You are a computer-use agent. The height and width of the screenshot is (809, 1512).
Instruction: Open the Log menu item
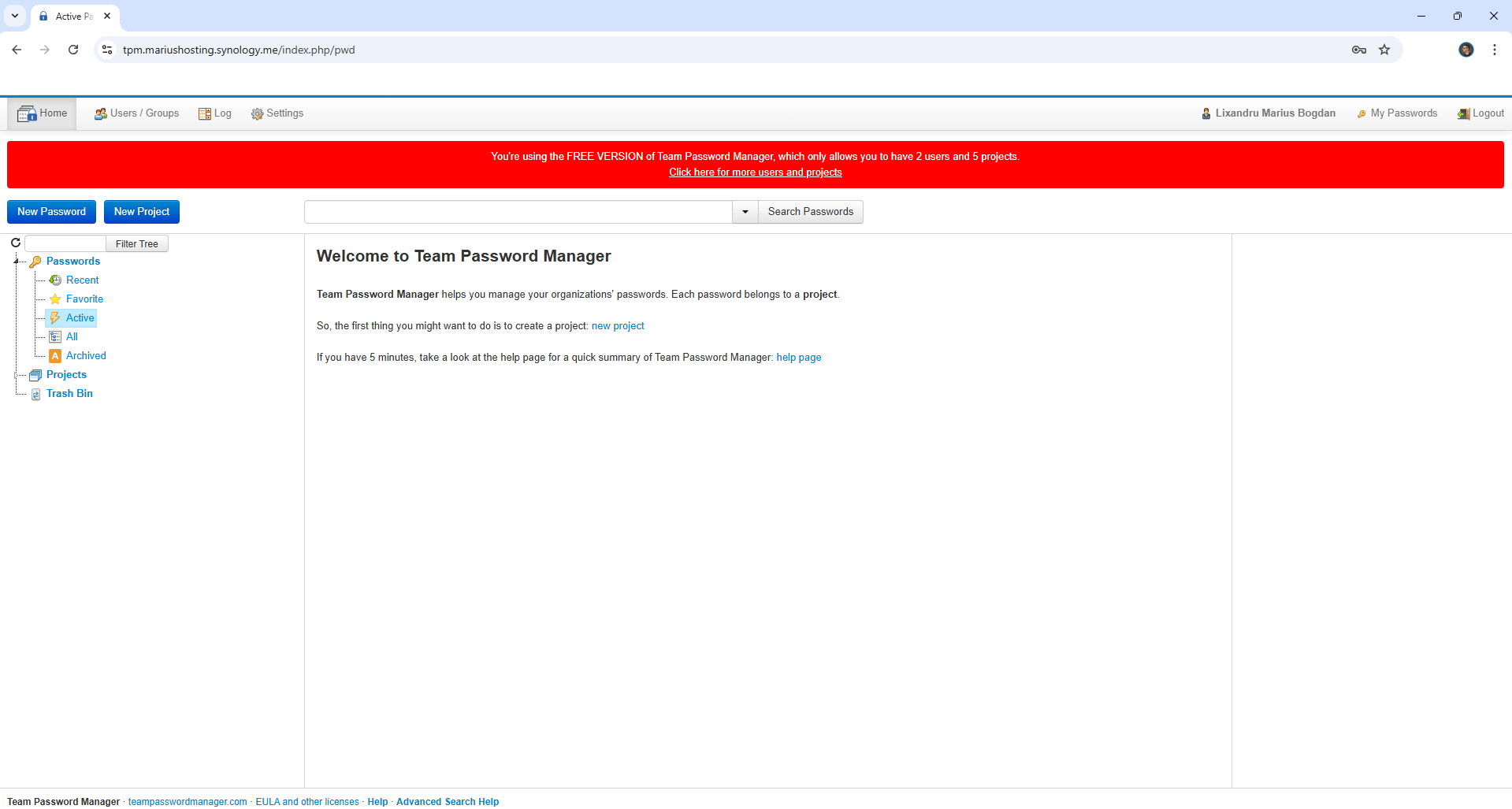pyautogui.click(x=215, y=113)
